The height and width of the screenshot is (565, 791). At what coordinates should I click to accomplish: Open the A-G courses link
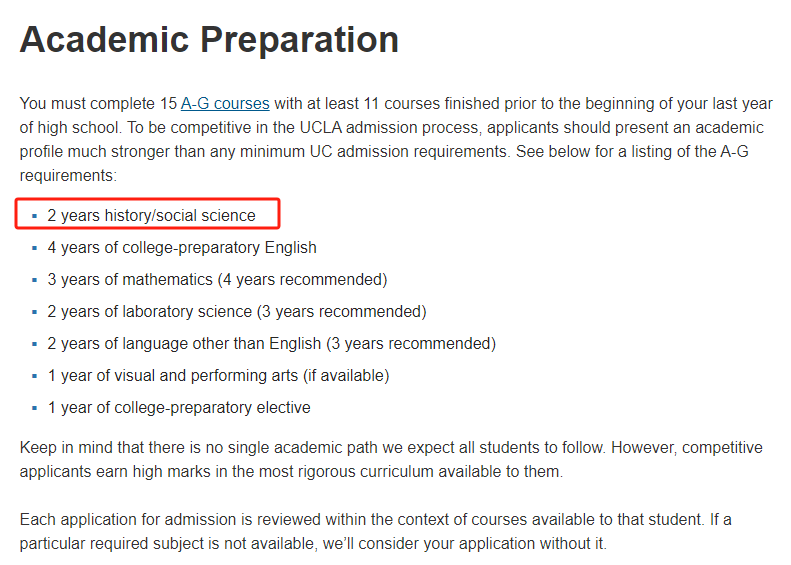[225, 103]
